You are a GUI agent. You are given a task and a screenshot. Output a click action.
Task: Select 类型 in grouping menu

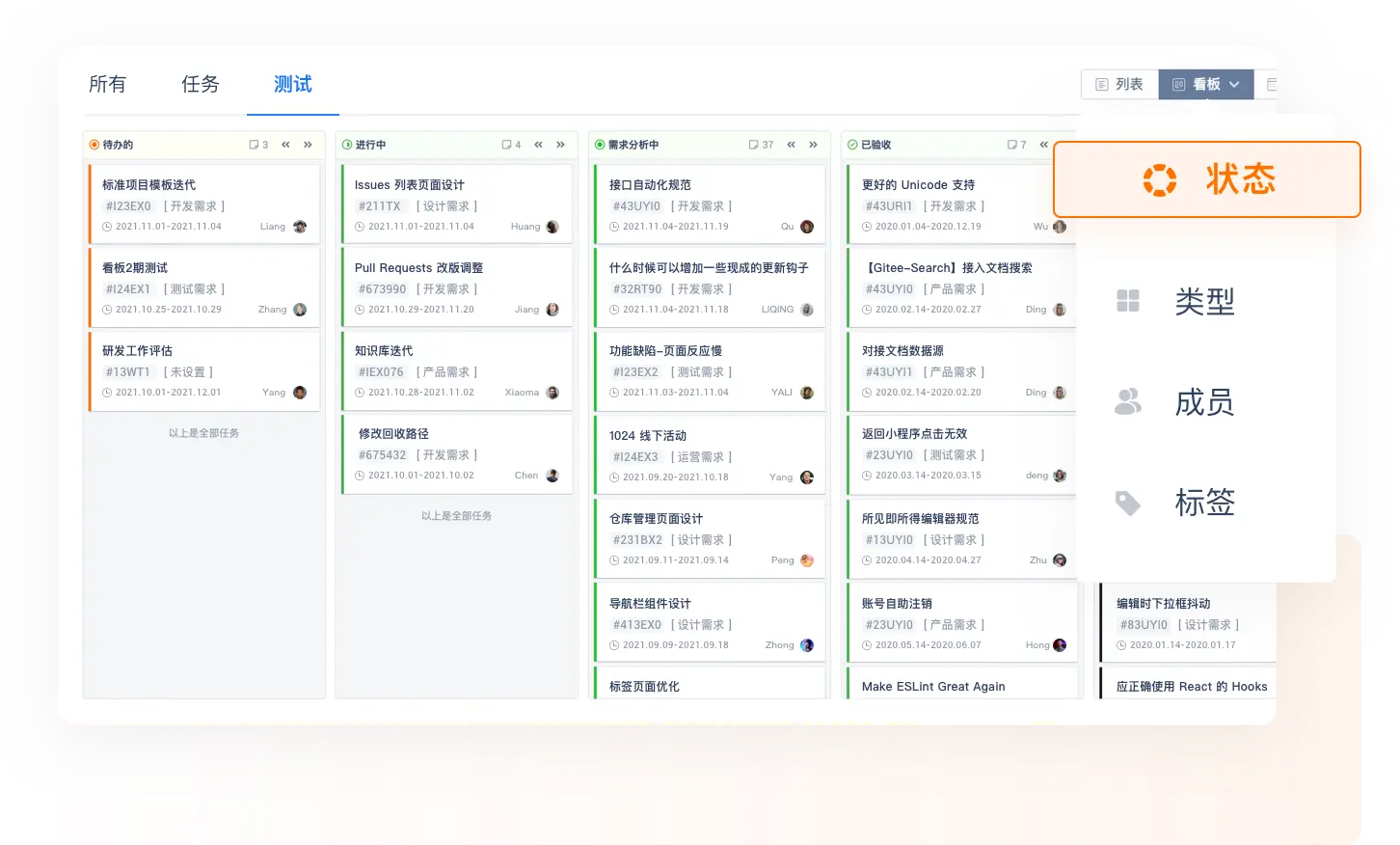pos(1204,301)
